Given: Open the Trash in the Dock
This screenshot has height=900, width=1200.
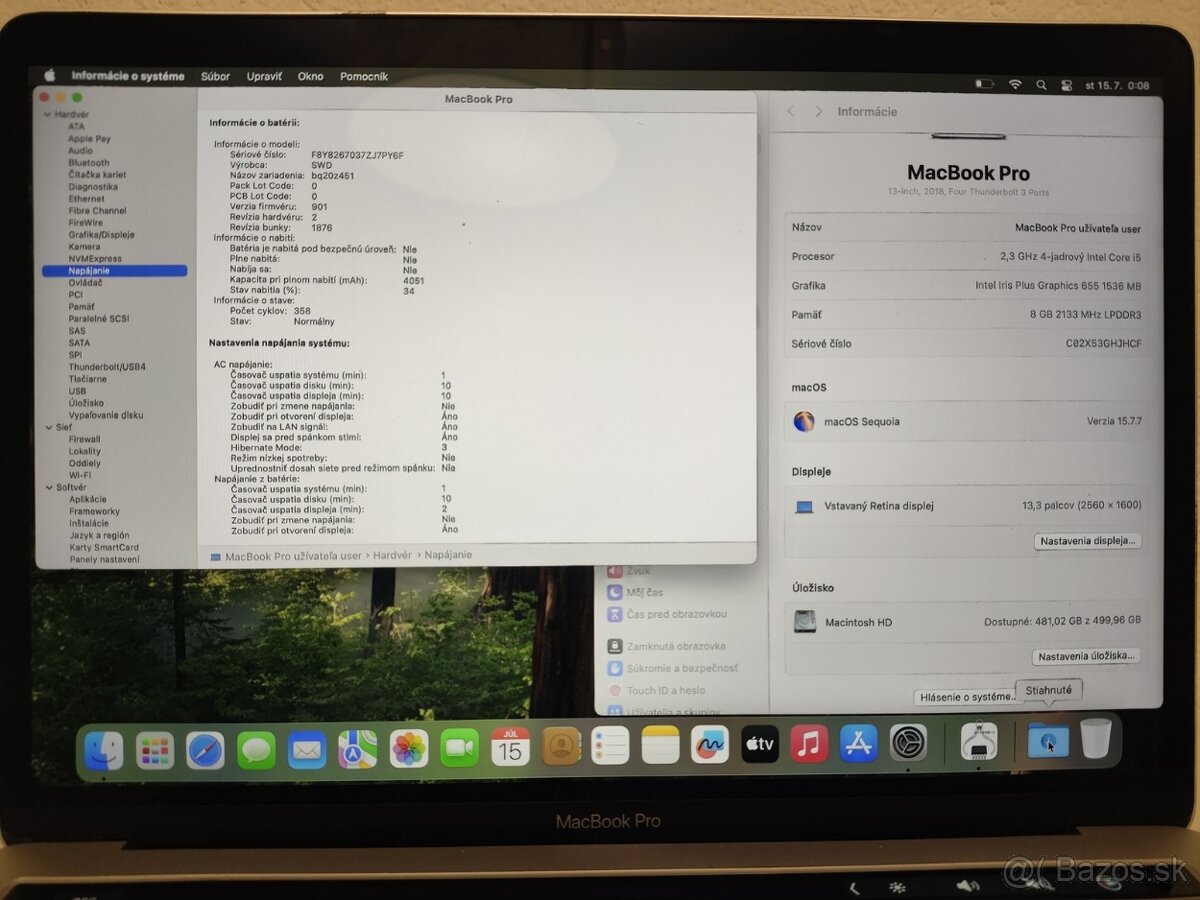Looking at the screenshot, I should (x=1096, y=738).
